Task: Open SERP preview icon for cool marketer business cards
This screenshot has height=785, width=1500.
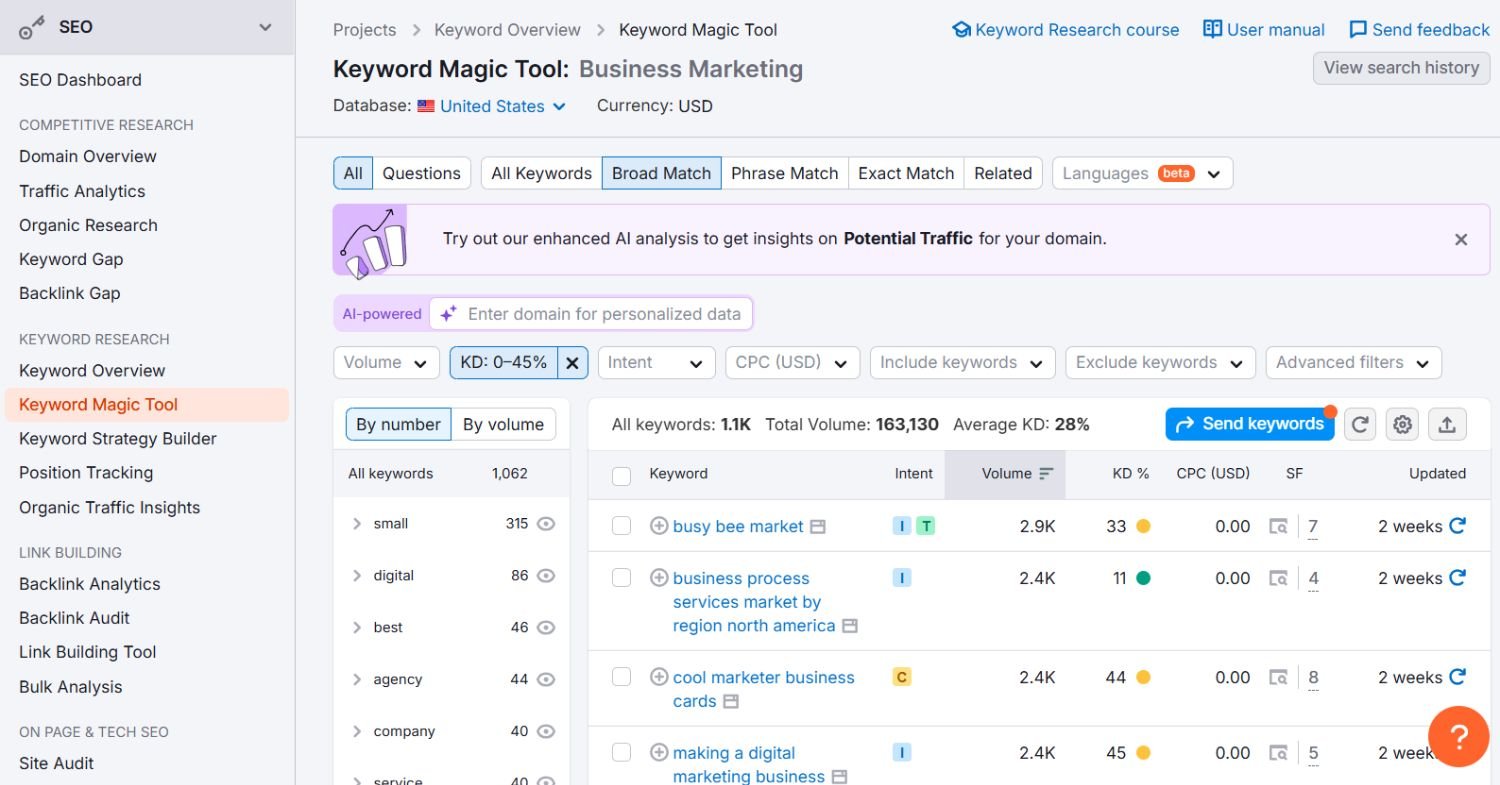Action: click(x=731, y=701)
